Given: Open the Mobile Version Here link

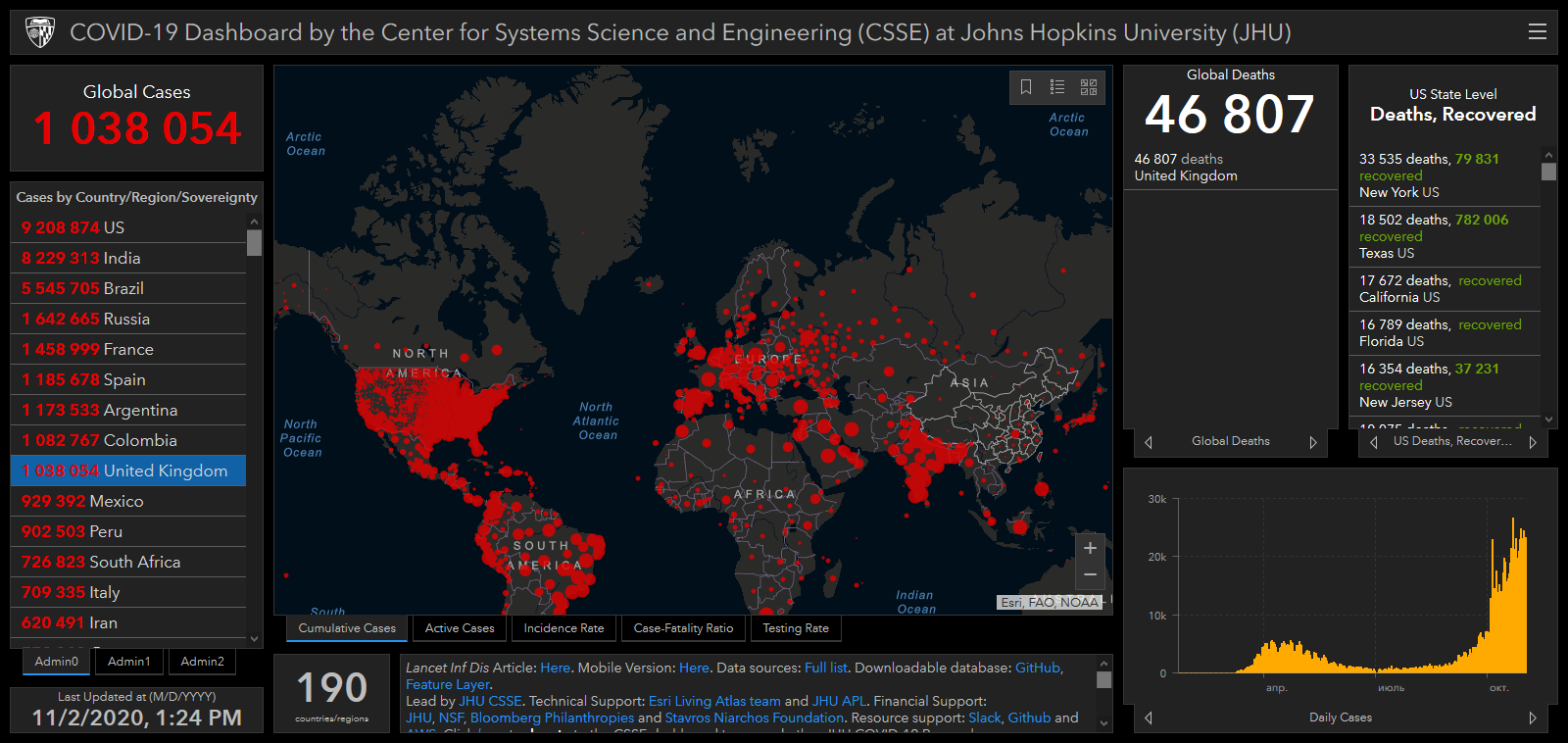Looking at the screenshot, I should pos(694,668).
